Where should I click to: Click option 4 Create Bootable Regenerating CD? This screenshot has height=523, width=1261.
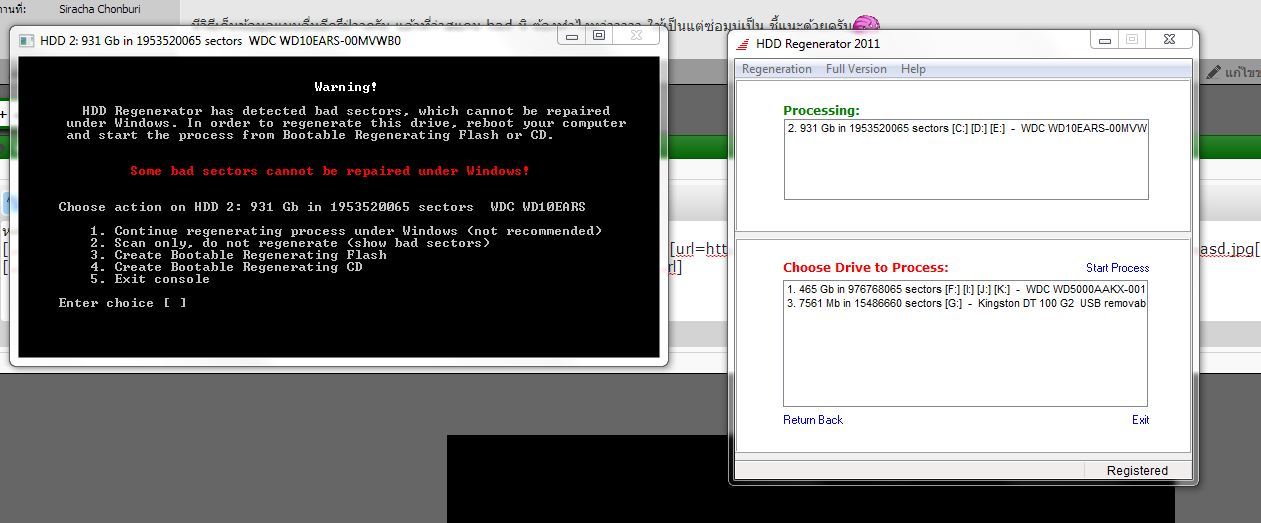point(226,267)
